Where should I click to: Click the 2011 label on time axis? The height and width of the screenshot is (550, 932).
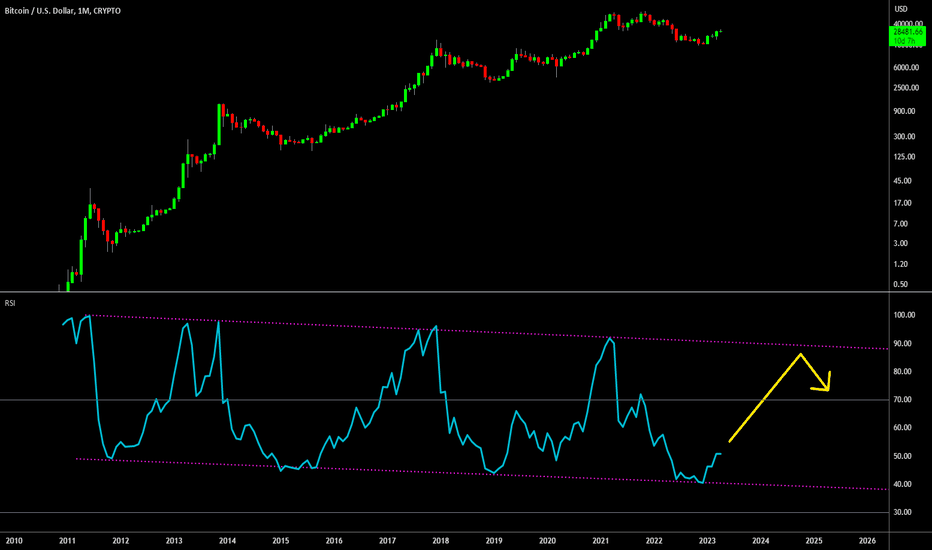tap(67, 541)
